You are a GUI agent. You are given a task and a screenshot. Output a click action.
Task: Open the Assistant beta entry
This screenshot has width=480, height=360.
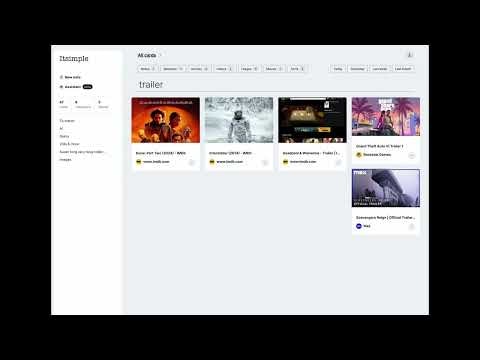click(x=76, y=87)
